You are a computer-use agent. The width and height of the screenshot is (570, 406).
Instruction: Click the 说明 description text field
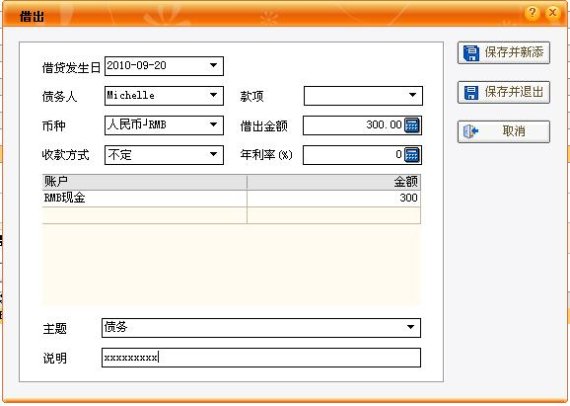(261, 358)
